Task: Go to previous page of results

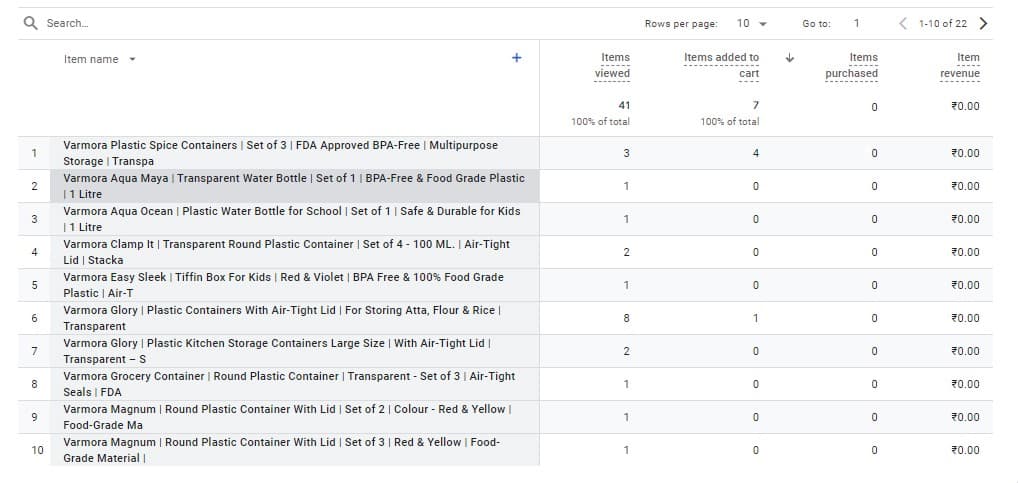Action: (x=903, y=23)
